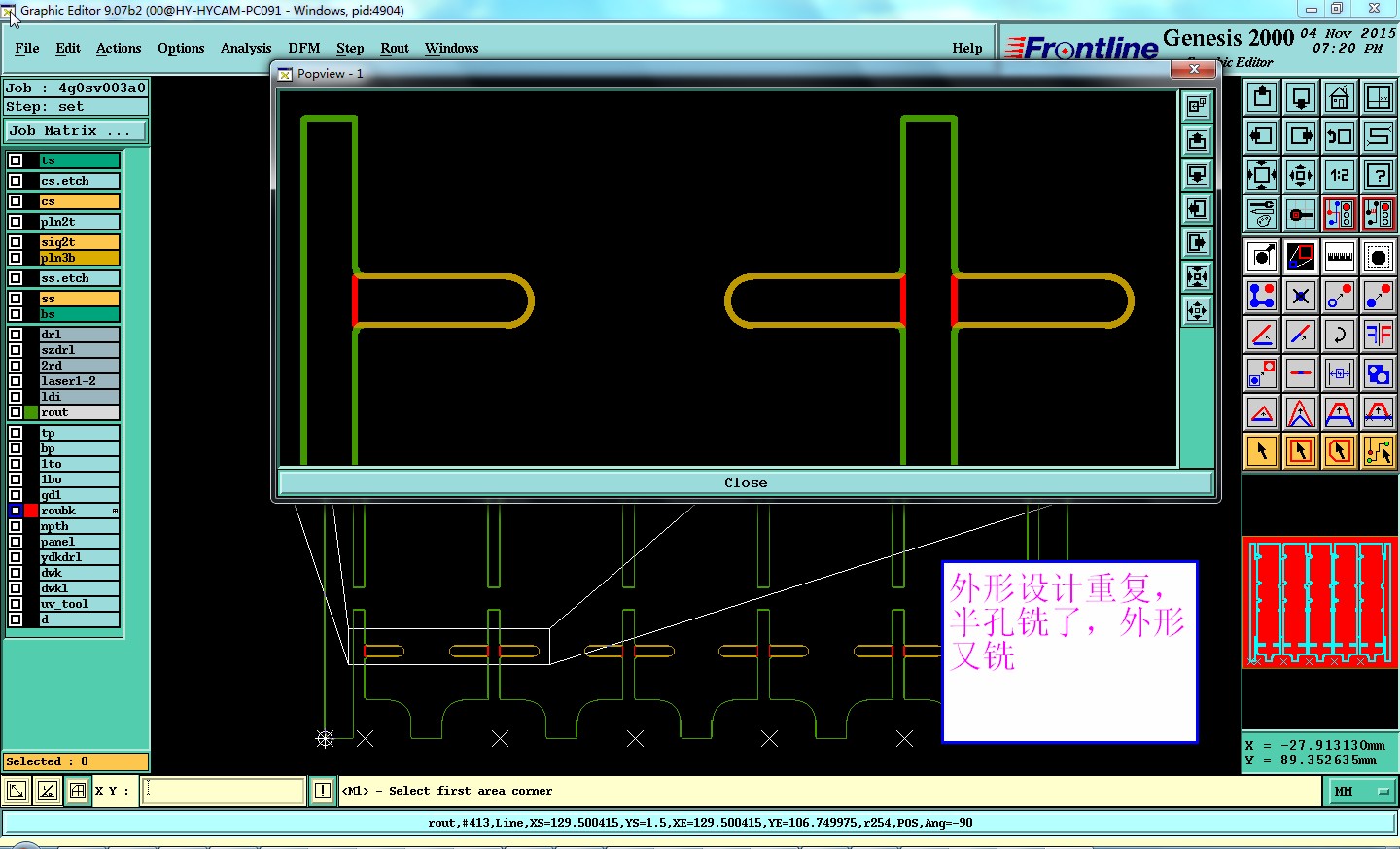
Task: Select the gdl layer name
Action: click(79, 495)
